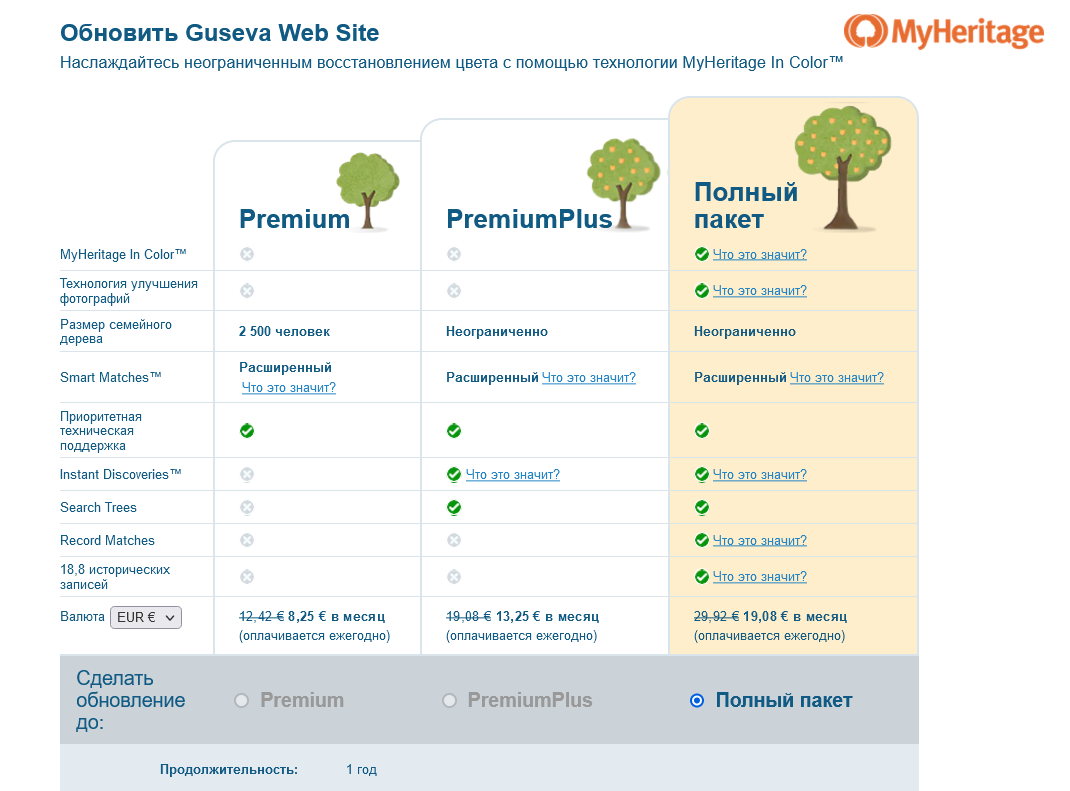Click the green check for Search Trees in PremiumPlus
Screen dimensions: 1070x791
(454, 507)
